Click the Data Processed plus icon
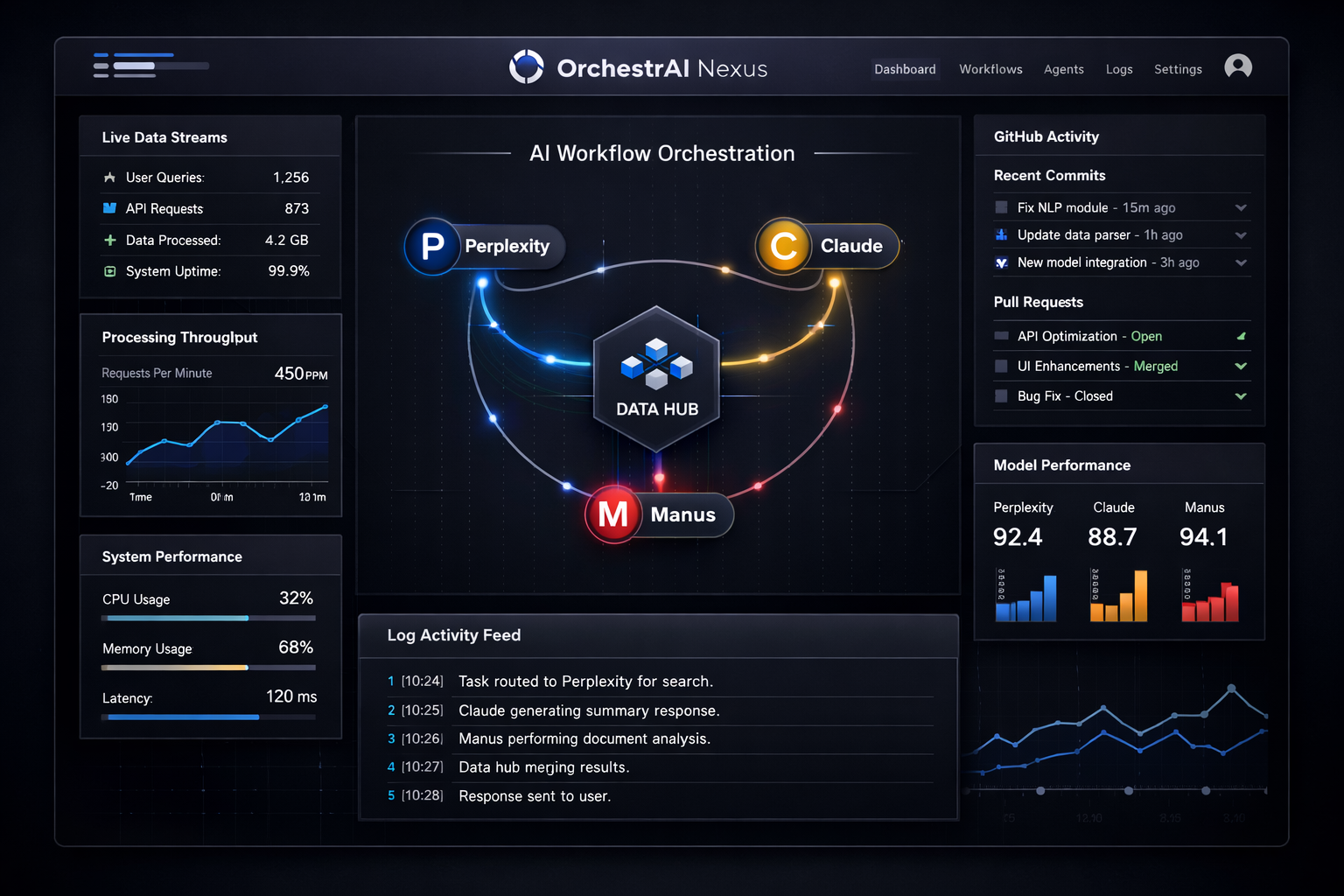This screenshot has height=896, width=1344. [x=109, y=240]
